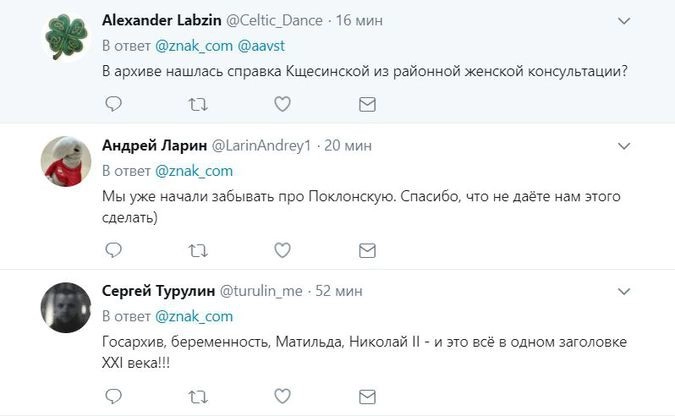This screenshot has width=675, height=416.
Task: Expand options chevron on Alexander Labzin's tweet
Action: [x=624, y=20]
